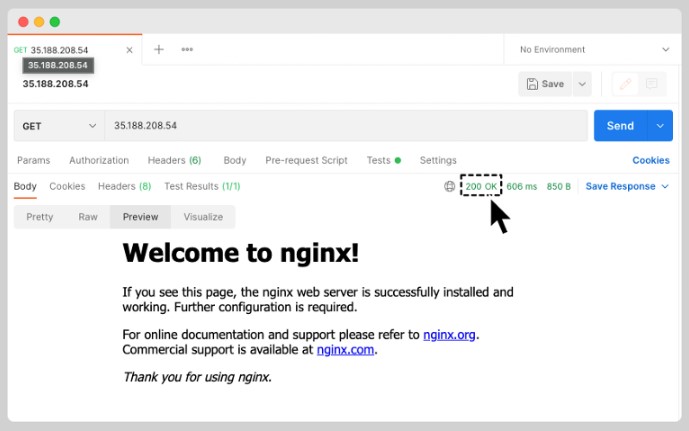Expand the No Environment dropdown
Image resolution: width=689 pixels, height=431 pixels.
594,50
